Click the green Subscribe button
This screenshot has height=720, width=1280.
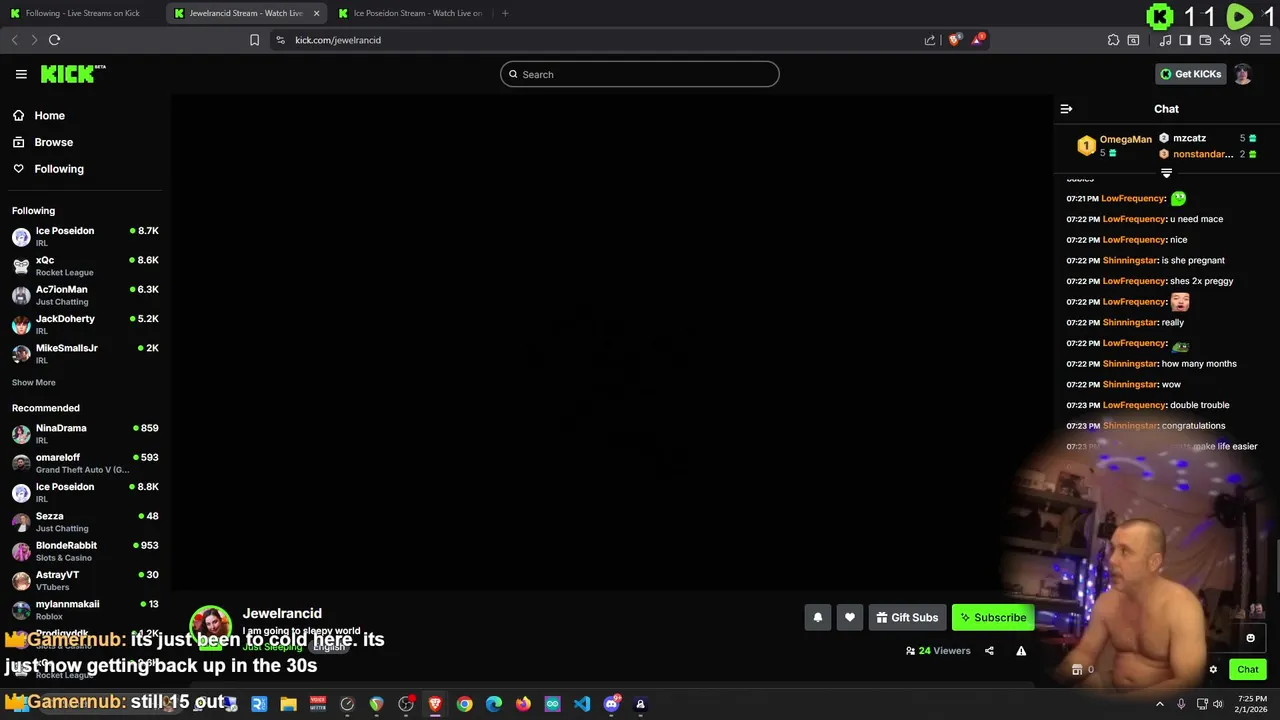pos(993,618)
